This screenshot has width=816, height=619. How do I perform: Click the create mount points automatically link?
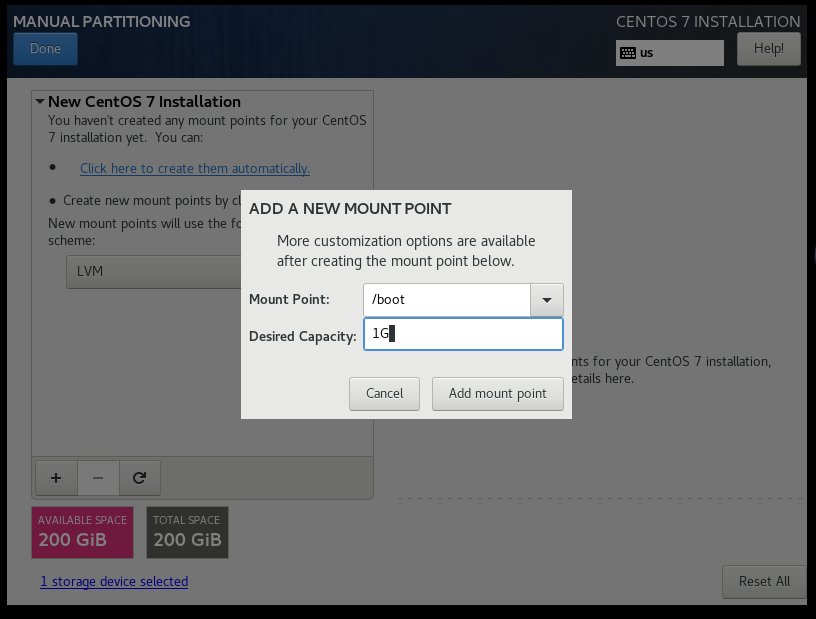pyautogui.click(x=195, y=169)
